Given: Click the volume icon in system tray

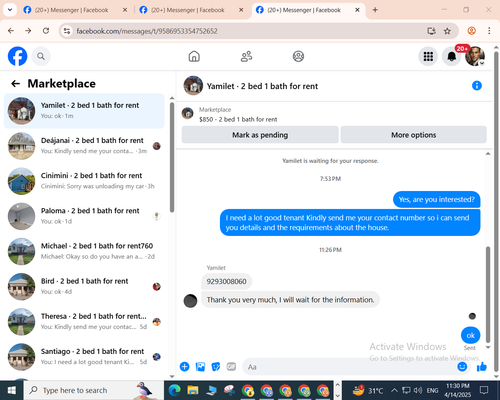Looking at the screenshot, I should (418, 390).
